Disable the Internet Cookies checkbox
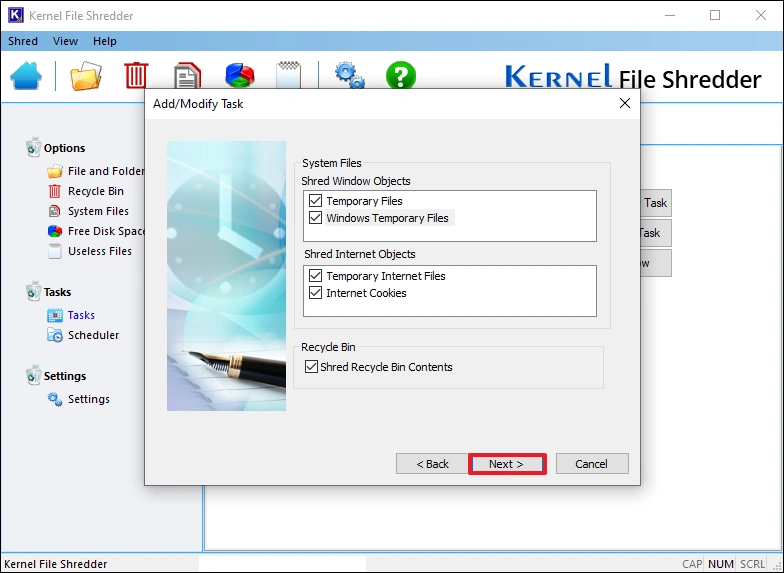784x573 pixels. (x=316, y=293)
